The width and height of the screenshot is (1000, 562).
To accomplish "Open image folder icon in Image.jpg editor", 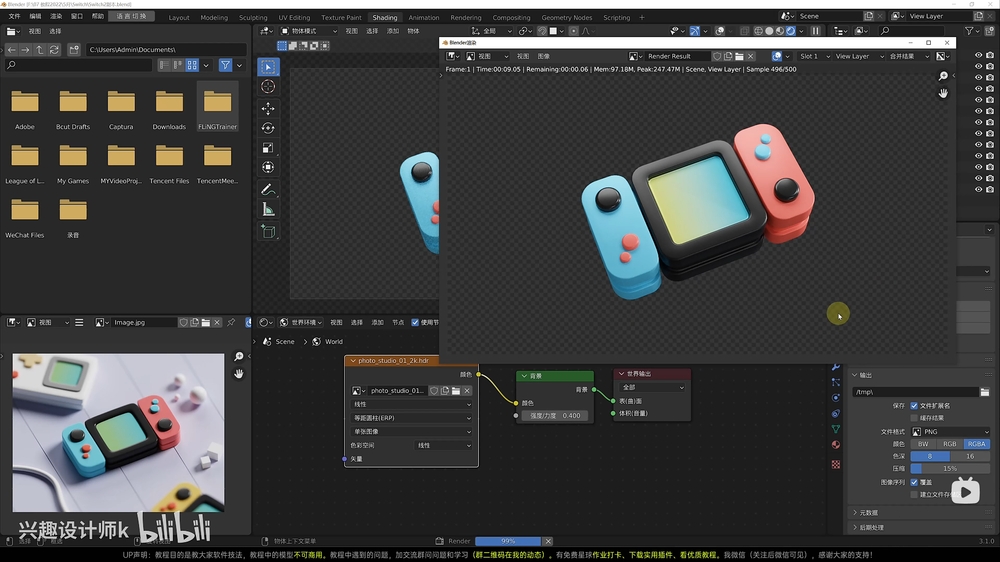I will [x=206, y=323].
